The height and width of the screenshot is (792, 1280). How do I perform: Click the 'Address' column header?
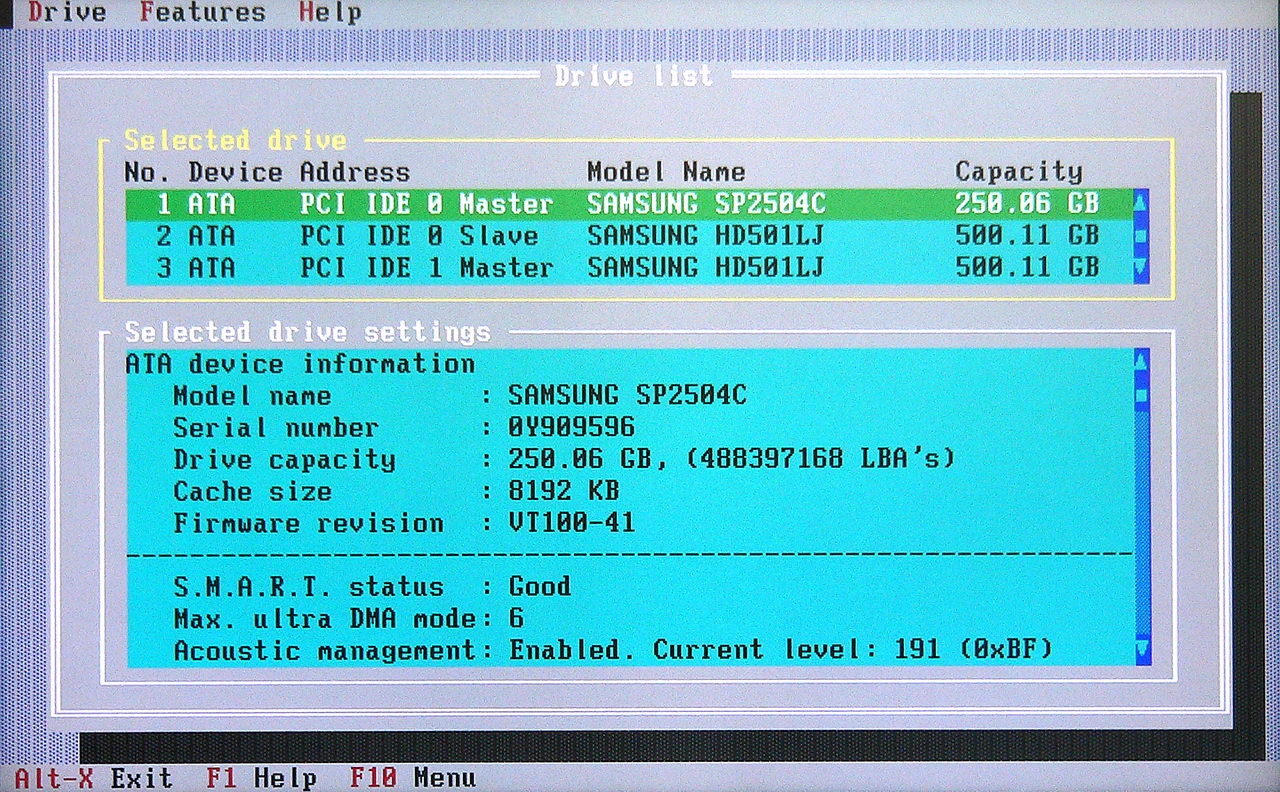point(355,172)
